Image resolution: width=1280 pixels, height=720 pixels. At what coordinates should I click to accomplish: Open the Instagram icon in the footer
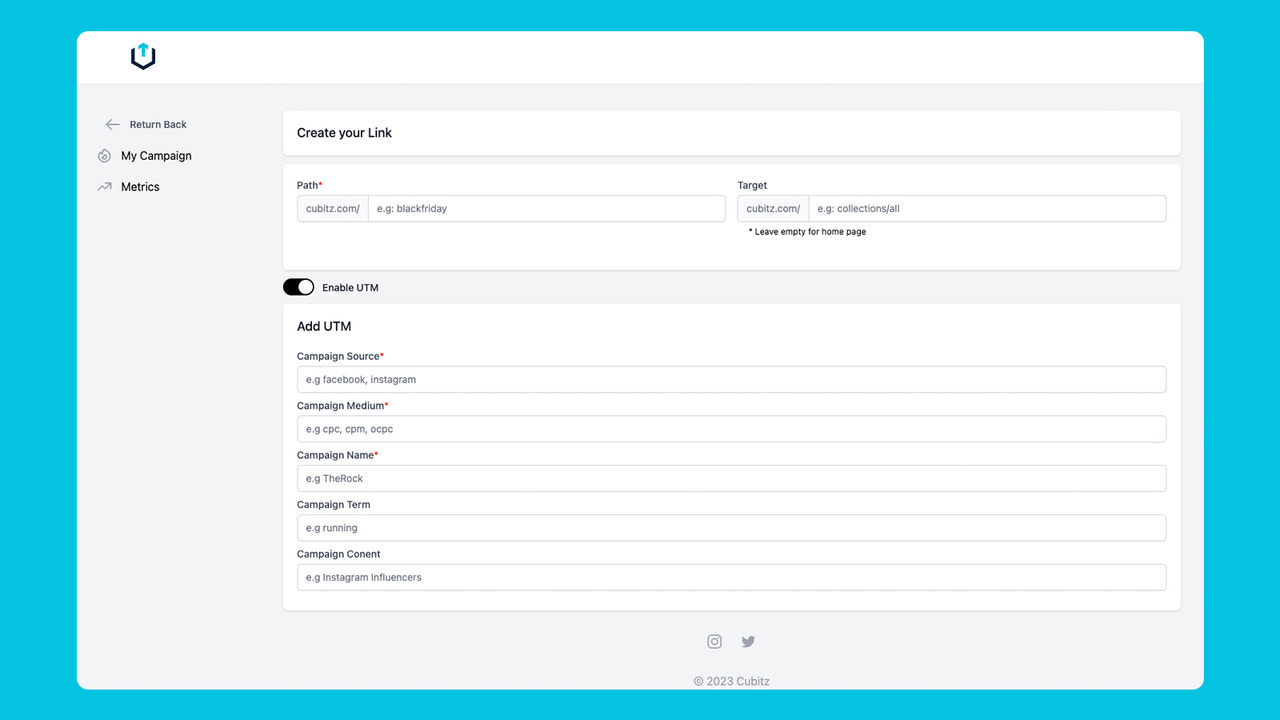click(x=714, y=641)
